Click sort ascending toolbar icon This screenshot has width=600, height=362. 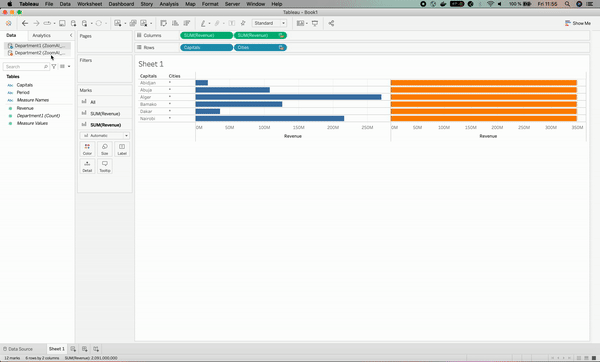click(x=175, y=23)
